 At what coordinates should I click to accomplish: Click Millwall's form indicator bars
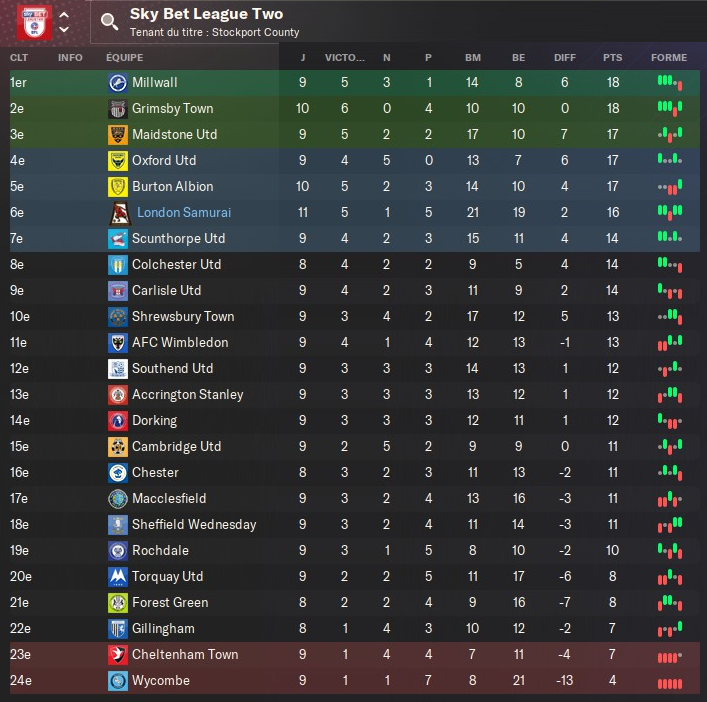pyautogui.click(x=669, y=83)
